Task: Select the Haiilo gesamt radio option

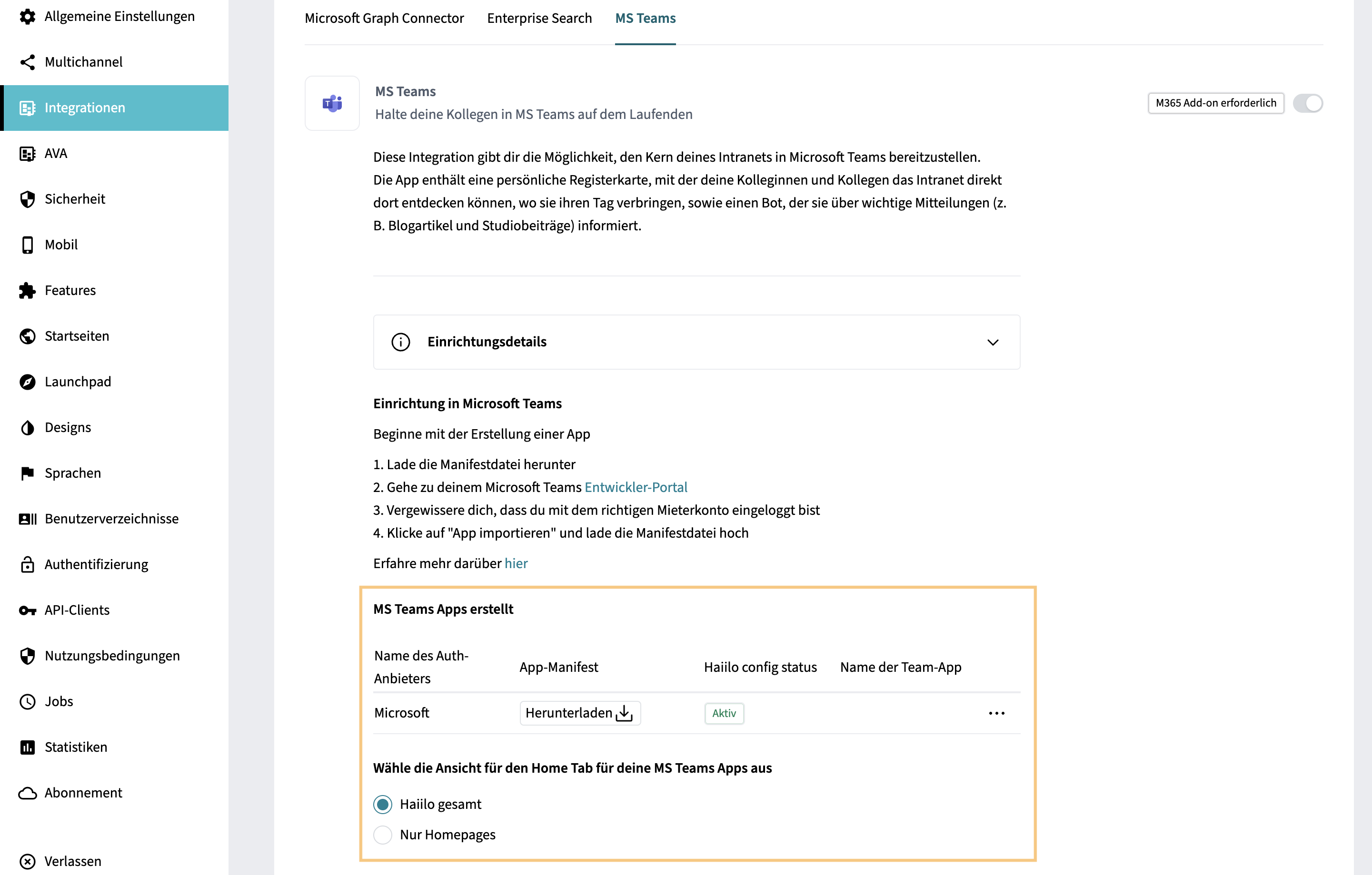Action: pyautogui.click(x=382, y=804)
